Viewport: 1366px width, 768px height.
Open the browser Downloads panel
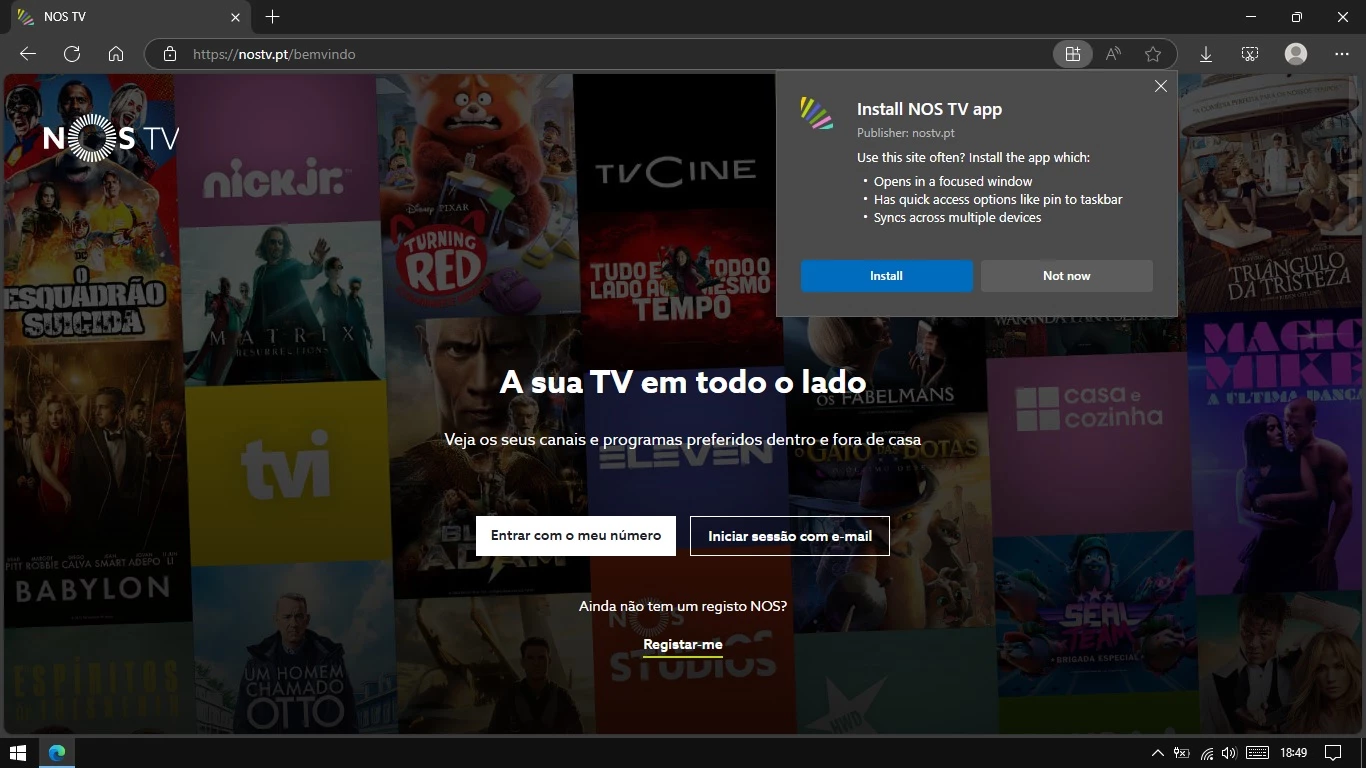point(1206,54)
